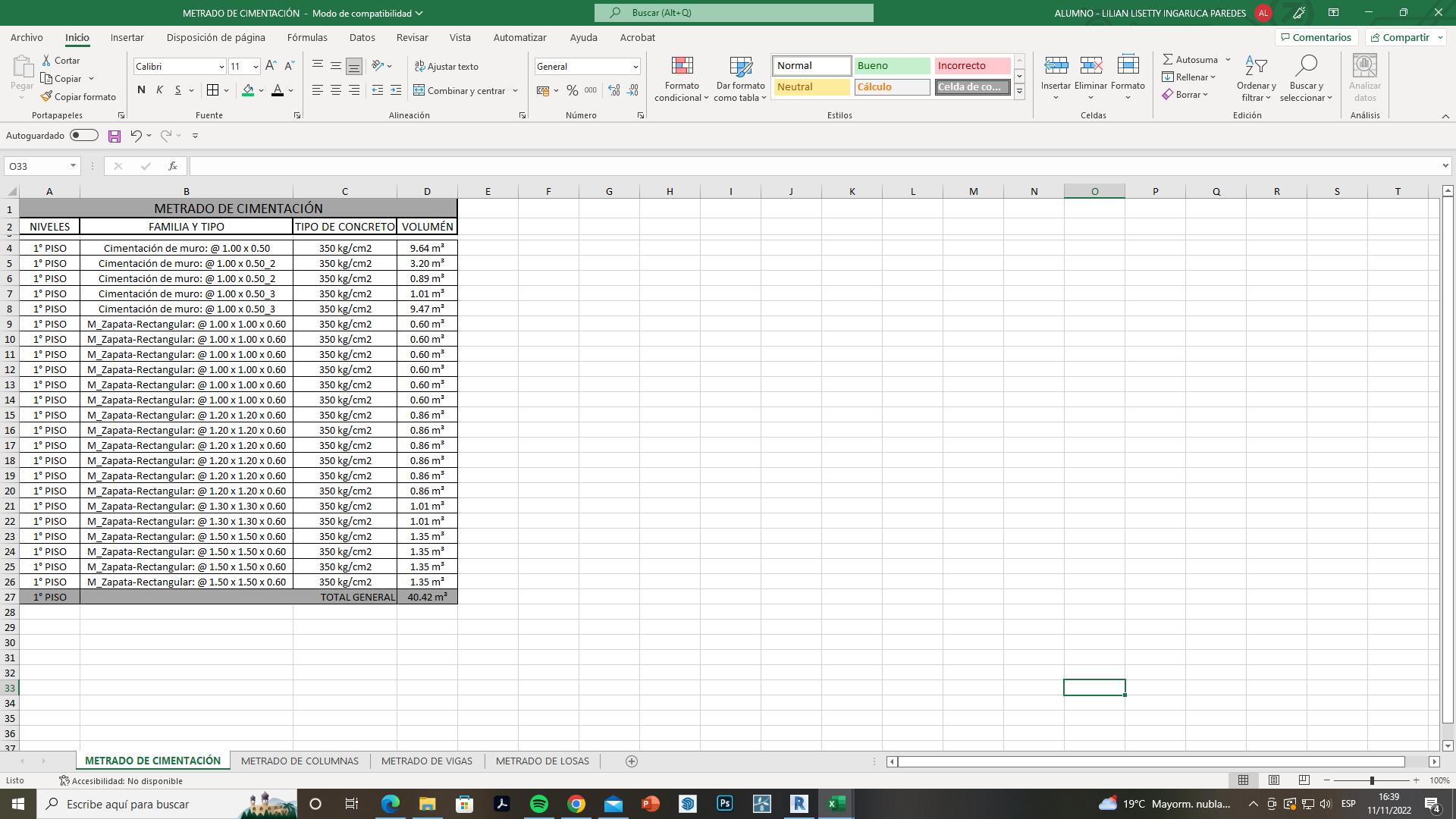1456x819 pixels.
Task: Toggle the Autoguardado switch
Action: coord(84,136)
